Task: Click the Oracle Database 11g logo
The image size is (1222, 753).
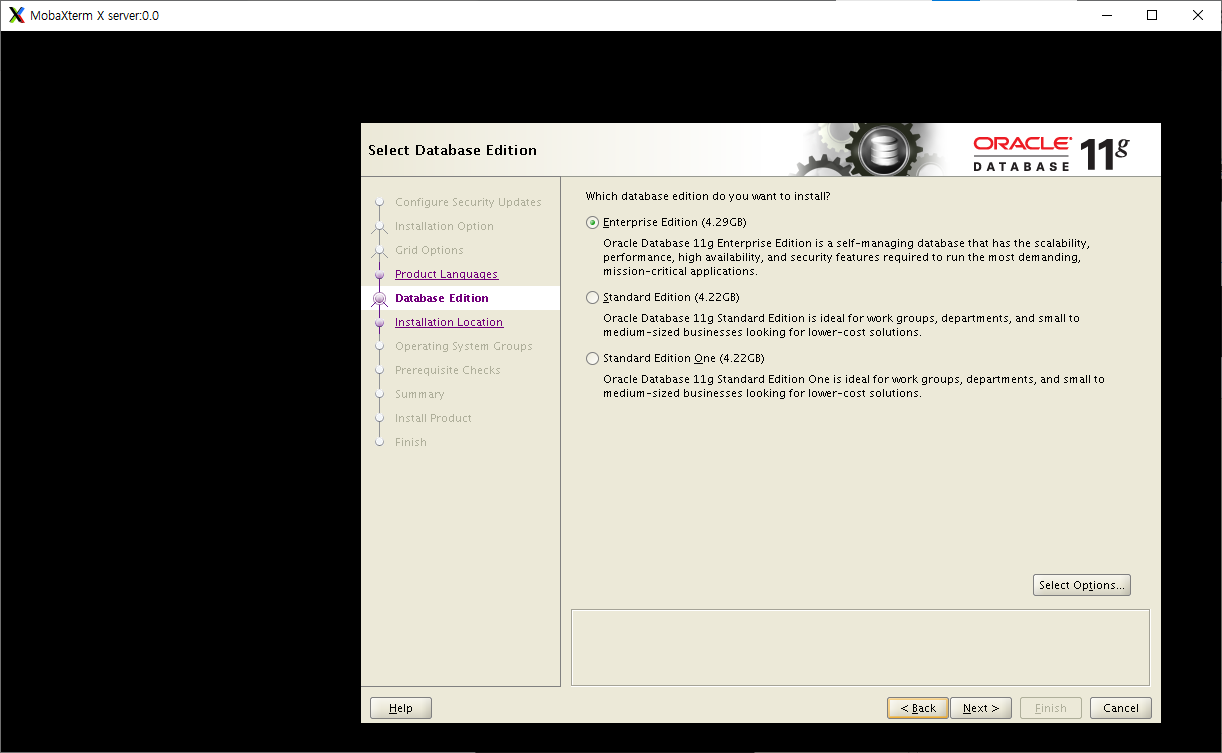Action: coord(1052,152)
